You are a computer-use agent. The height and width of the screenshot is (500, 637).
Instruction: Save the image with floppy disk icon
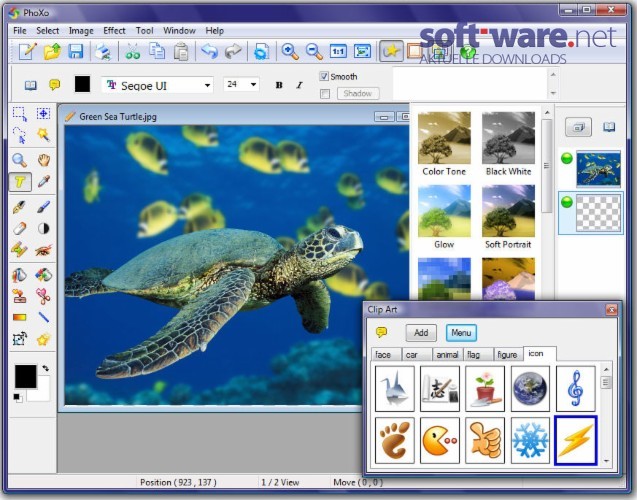pyautogui.click(x=76, y=52)
